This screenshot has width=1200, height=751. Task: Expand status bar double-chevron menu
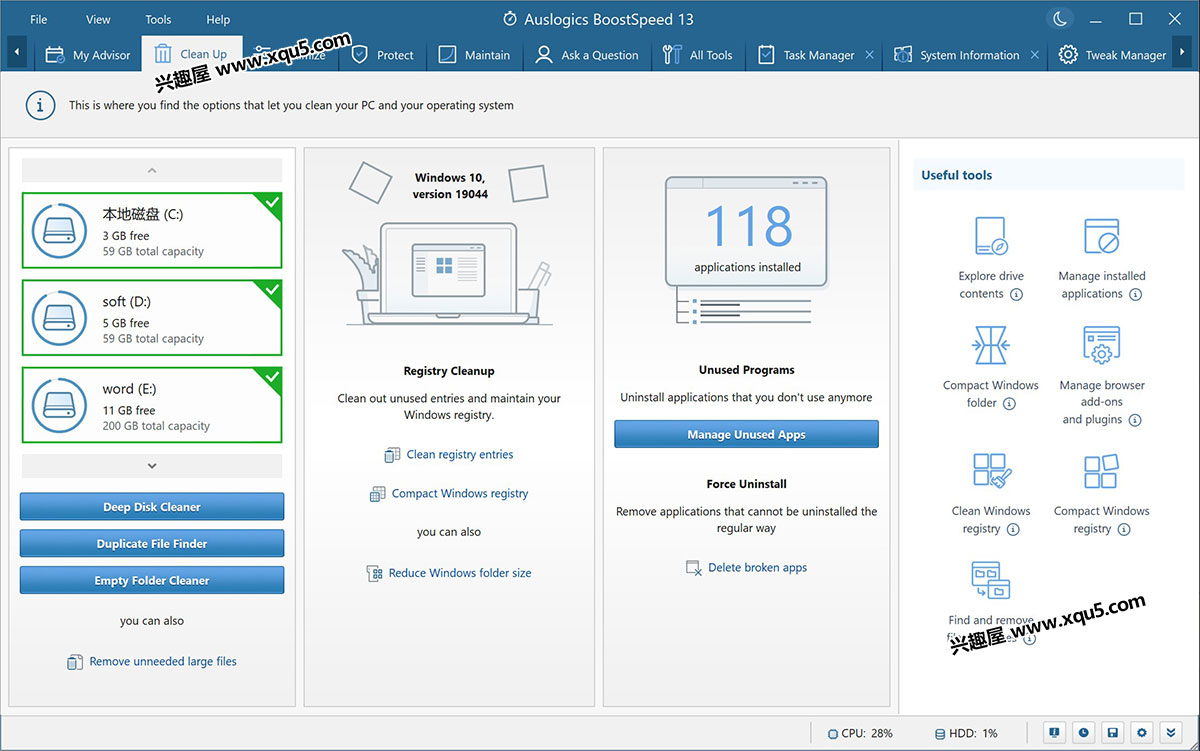click(1172, 733)
